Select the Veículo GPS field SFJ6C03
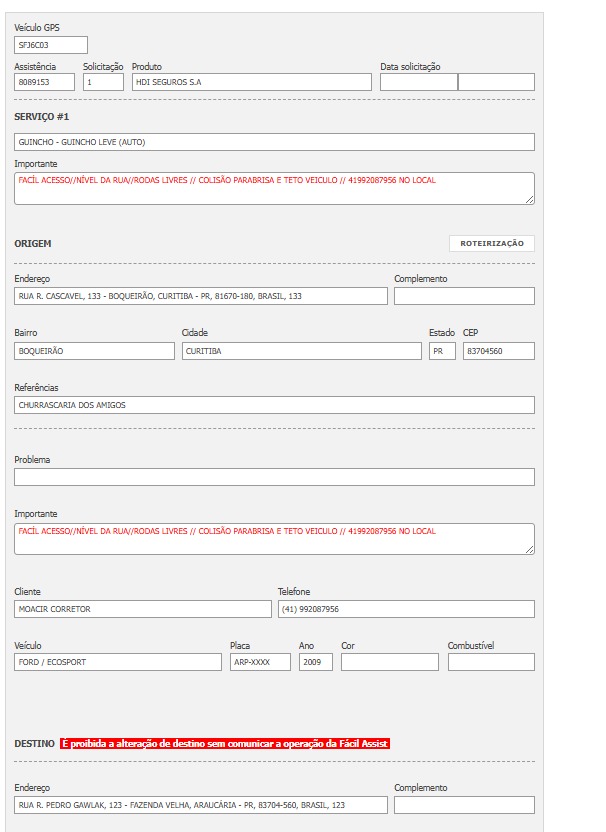This screenshot has width=606, height=832. (x=51, y=45)
